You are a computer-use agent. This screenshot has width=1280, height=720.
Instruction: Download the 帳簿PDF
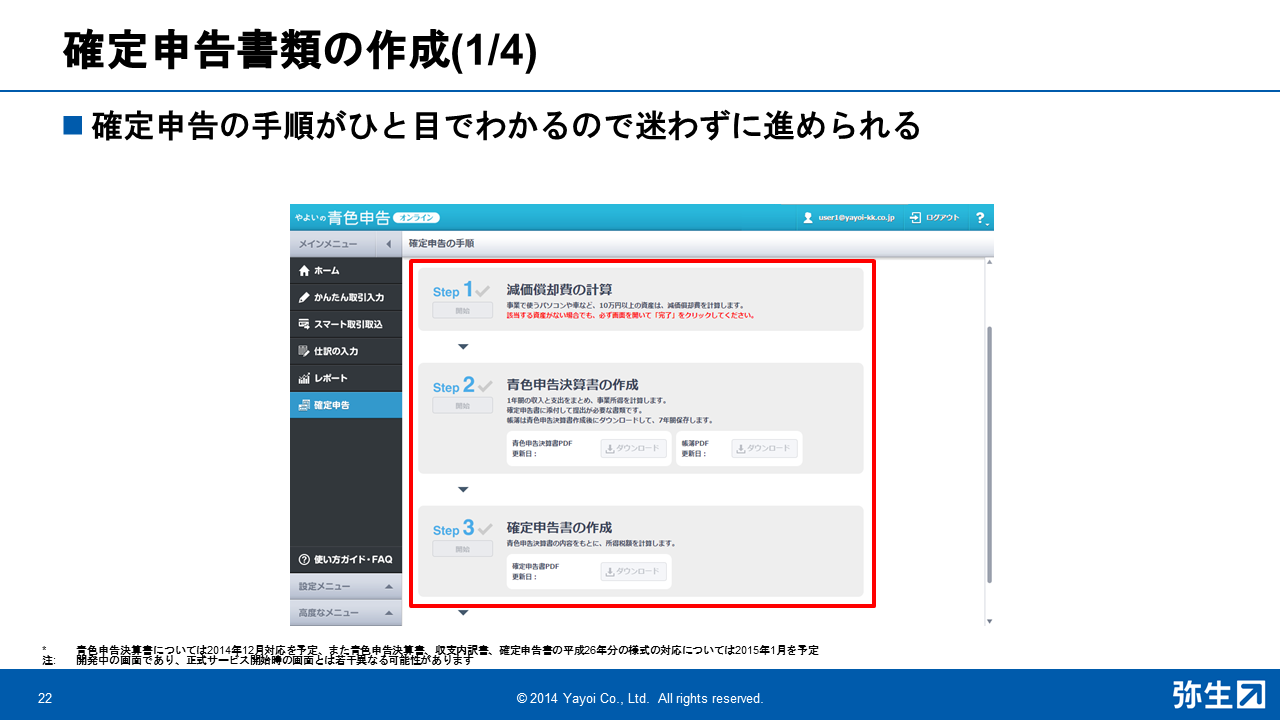[x=764, y=448]
